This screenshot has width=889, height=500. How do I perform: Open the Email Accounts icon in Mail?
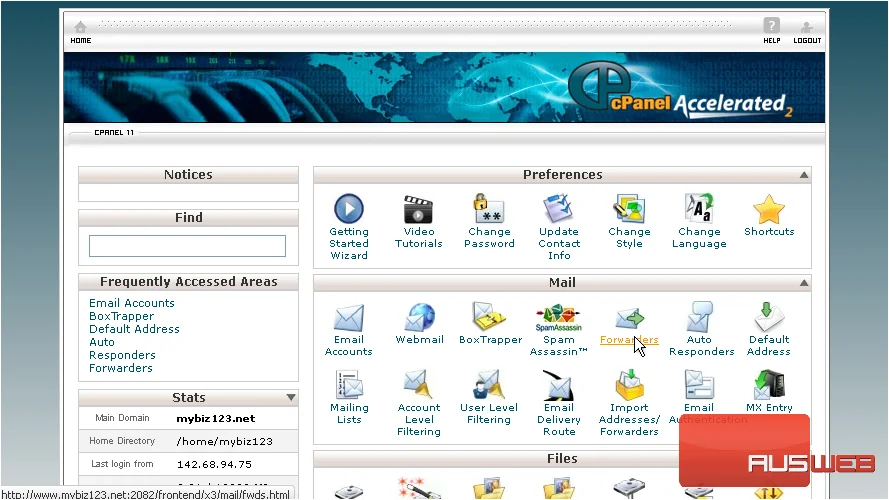349,317
